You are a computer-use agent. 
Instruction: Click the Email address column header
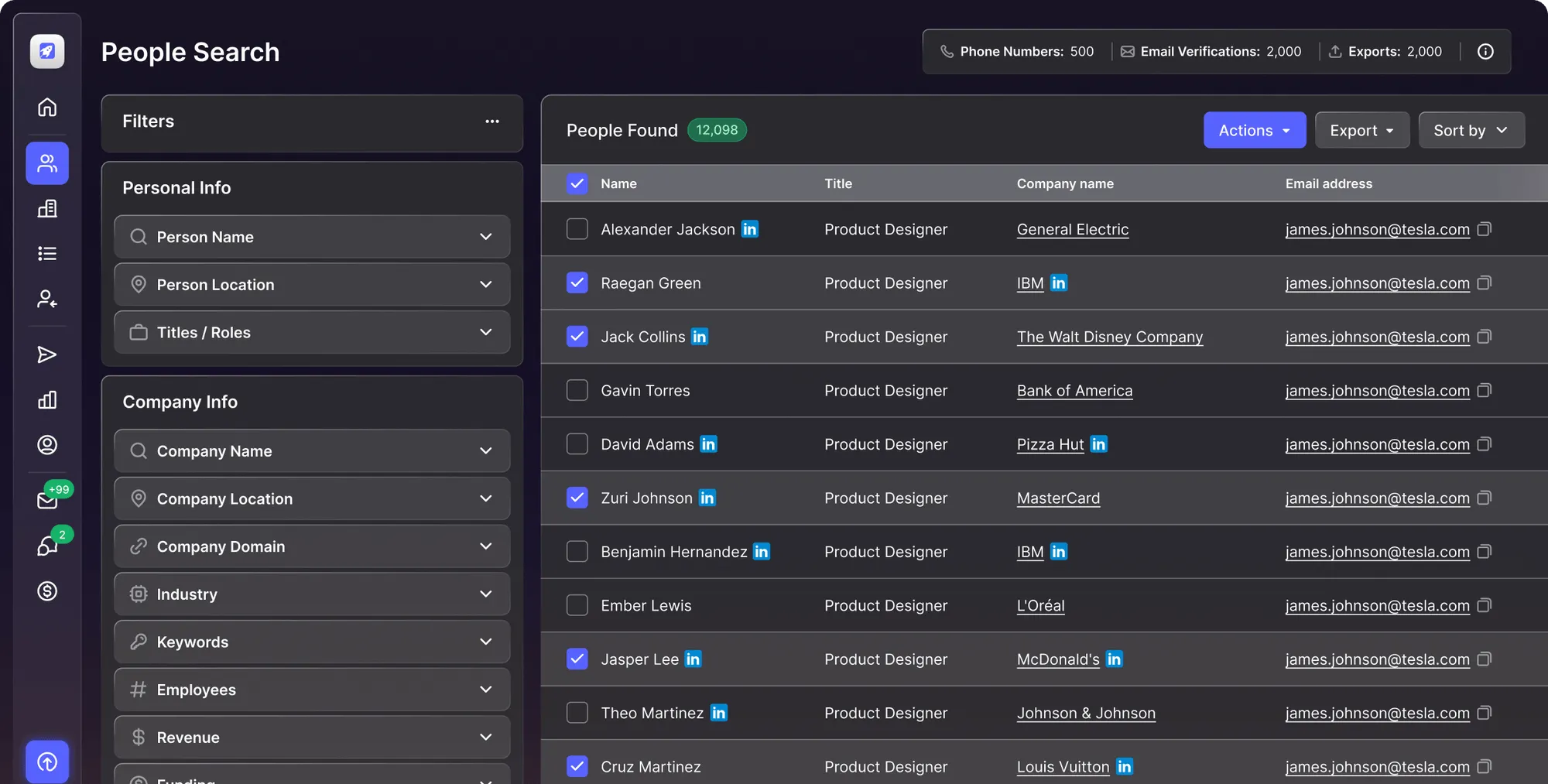coord(1329,183)
